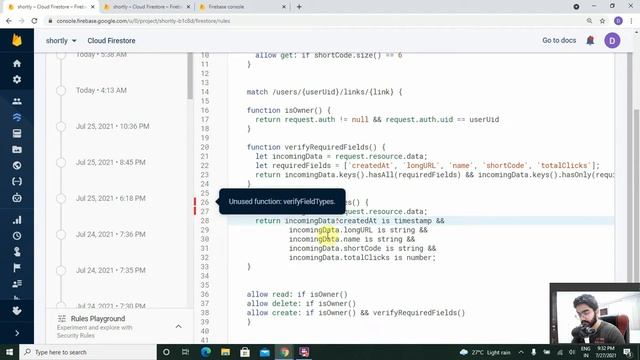Expand the Rules Playground panel chevron
The width and height of the screenshot is (640, 360).
tap(178, 326)
